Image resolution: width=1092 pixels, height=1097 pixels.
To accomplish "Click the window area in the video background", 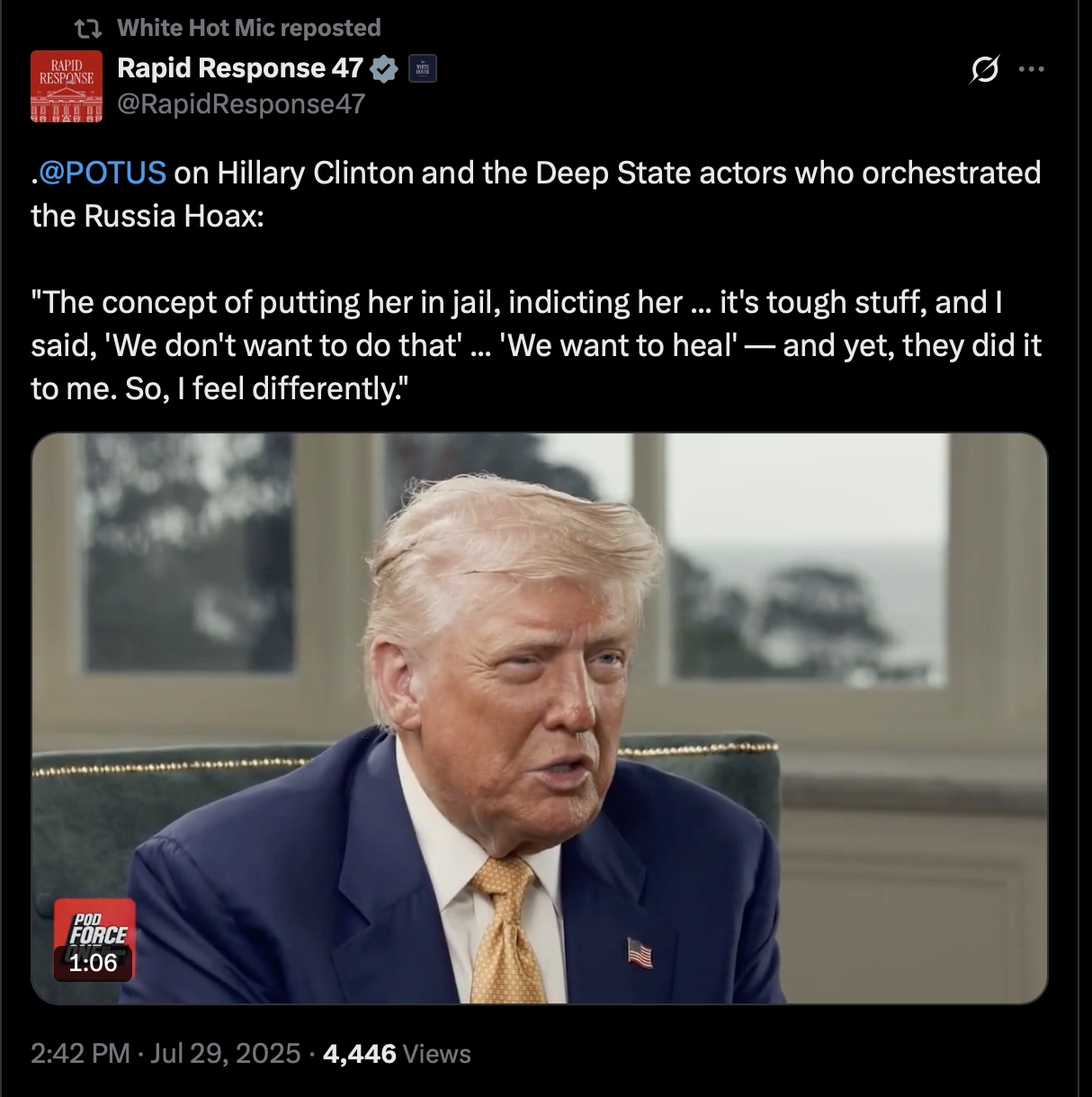I will coord(810,557).
